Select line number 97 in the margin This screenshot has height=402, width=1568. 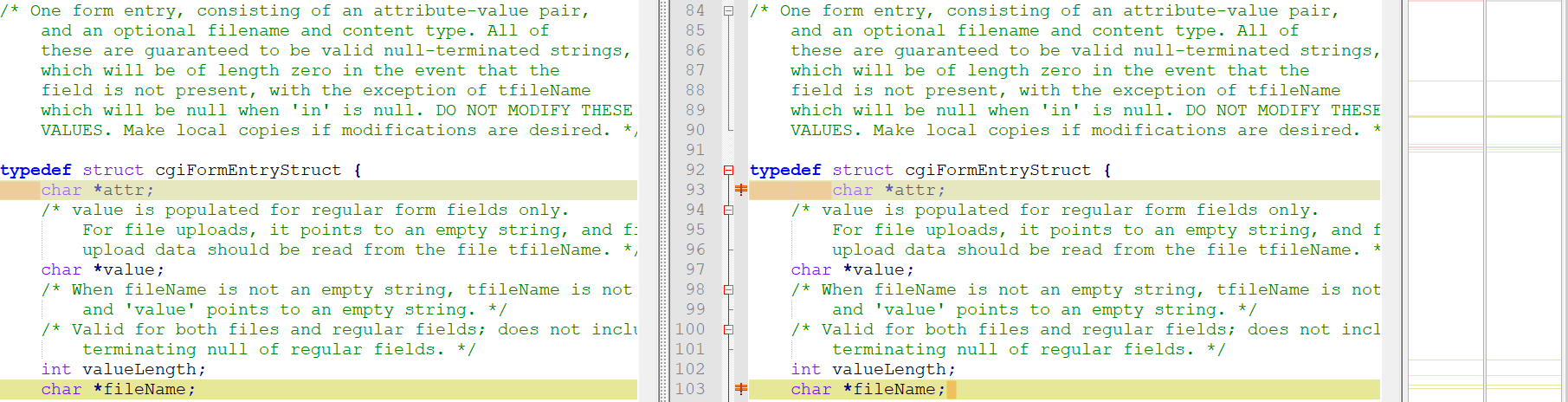pyautogui.click(x=695, y=269)
